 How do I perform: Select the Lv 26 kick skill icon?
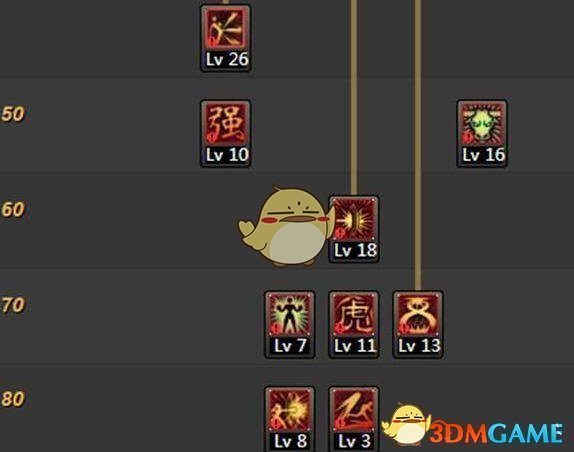226,38
